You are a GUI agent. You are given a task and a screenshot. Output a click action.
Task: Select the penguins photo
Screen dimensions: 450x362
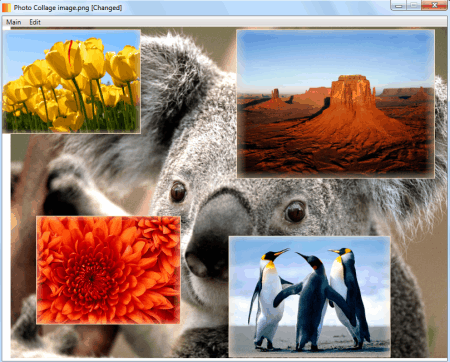[x=310, y=296]
